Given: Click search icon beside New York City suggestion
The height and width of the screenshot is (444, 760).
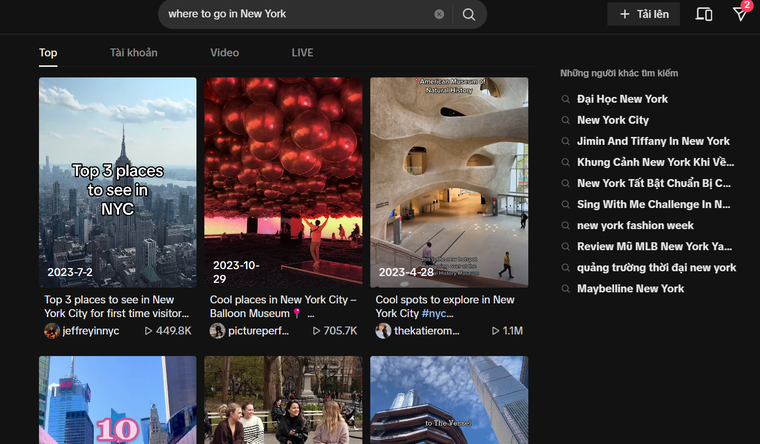Looking at the screenshot, I should (x=566, y=120).
